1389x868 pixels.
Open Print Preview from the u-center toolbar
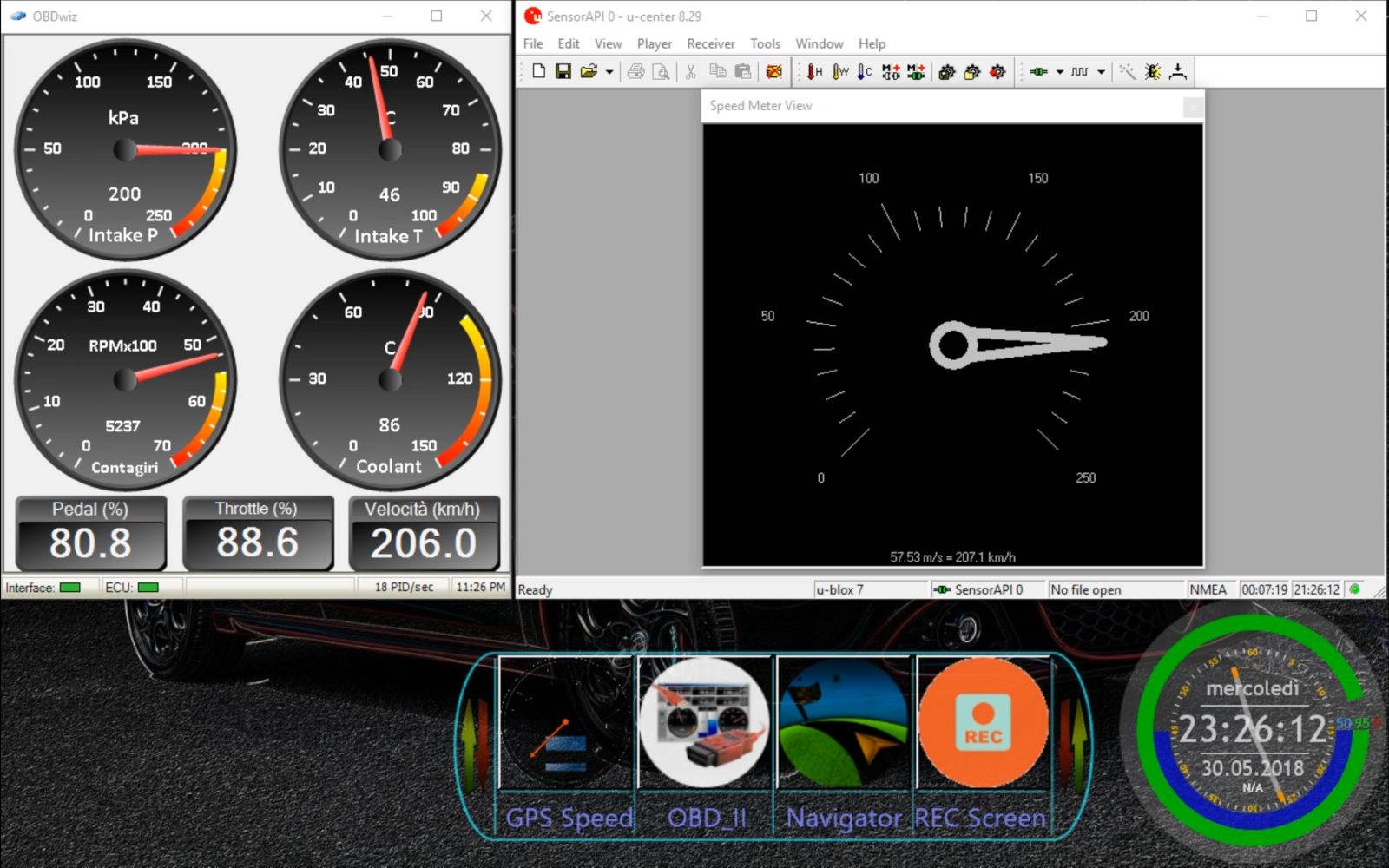coord(661,71)
